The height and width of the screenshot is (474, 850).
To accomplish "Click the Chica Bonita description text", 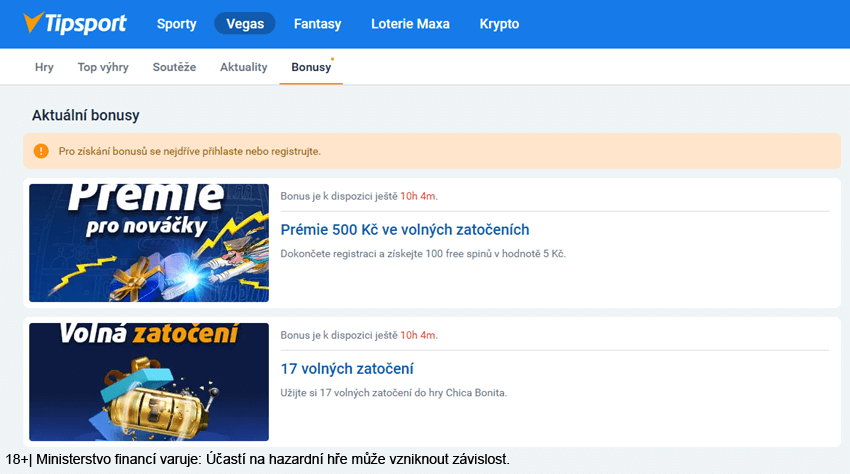I will coord(394,393).
